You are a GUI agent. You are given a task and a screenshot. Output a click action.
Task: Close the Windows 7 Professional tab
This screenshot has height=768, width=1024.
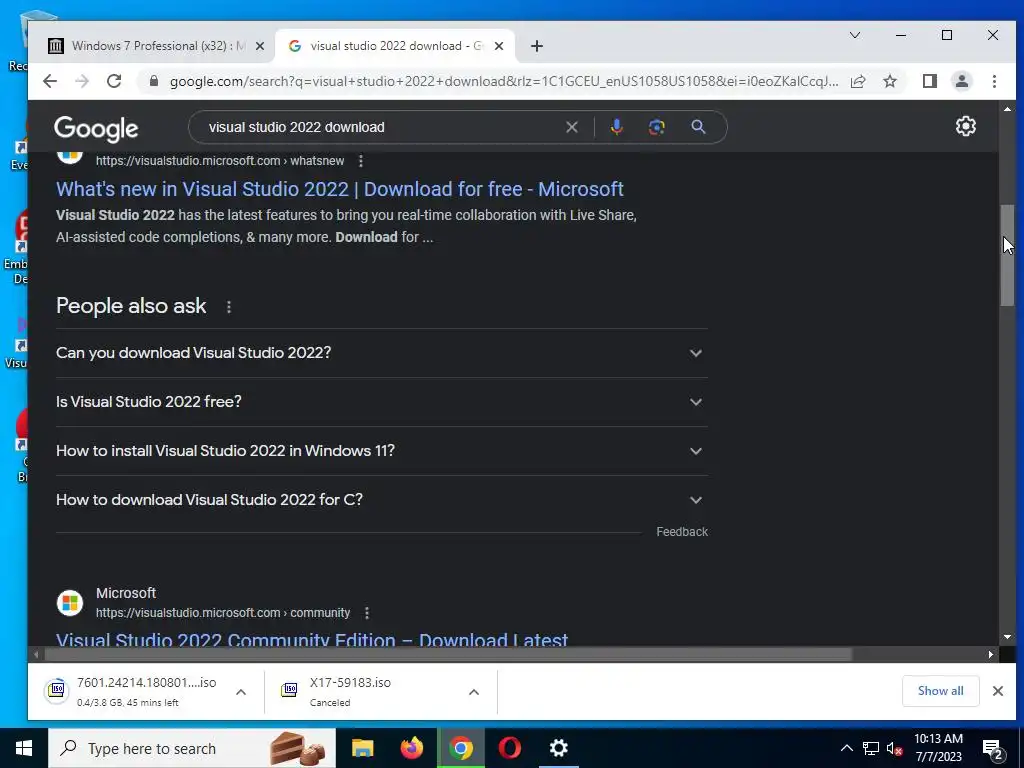pos(259,46)
